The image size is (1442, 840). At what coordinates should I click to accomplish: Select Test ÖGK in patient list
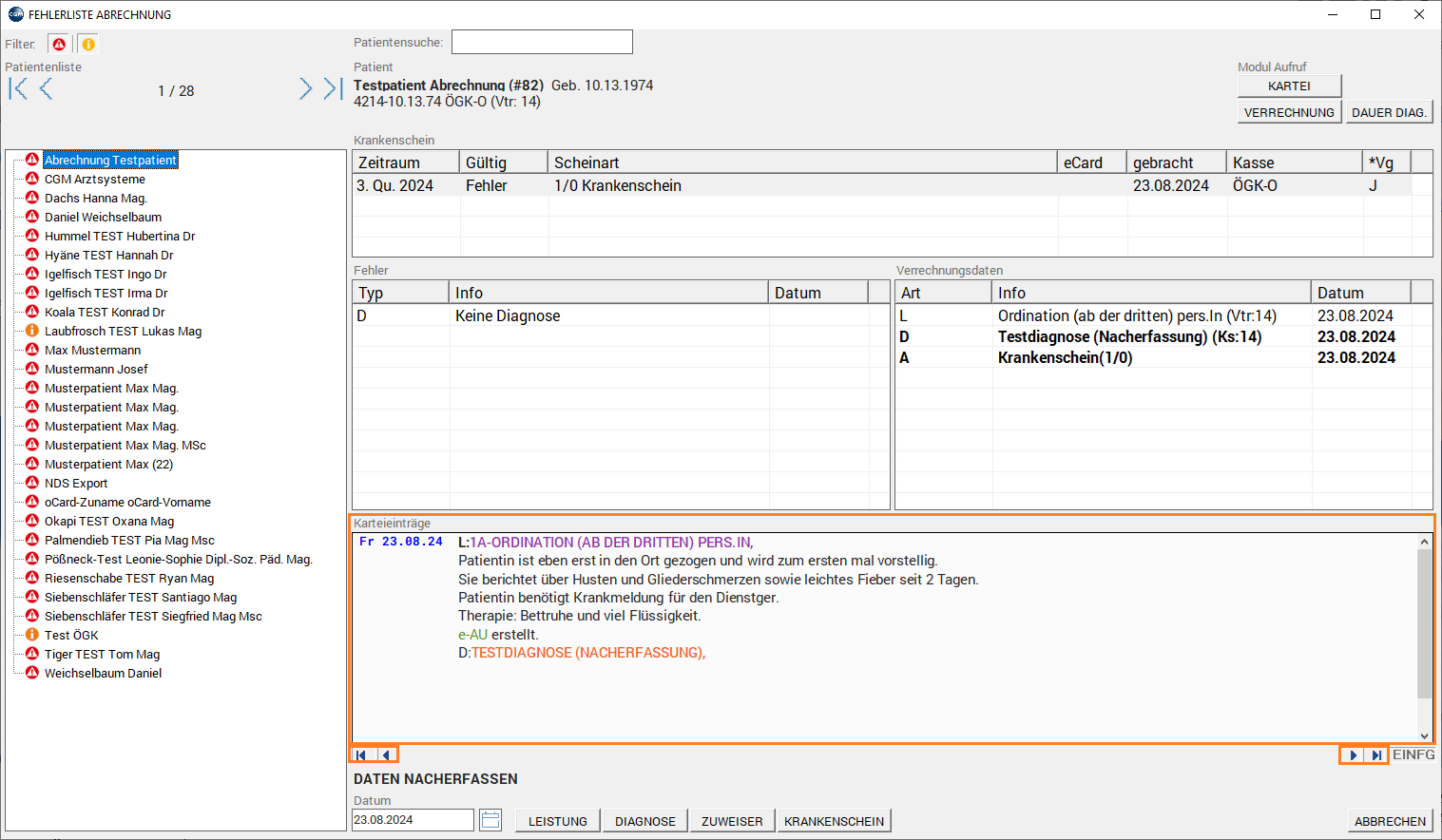pos(71,636)
